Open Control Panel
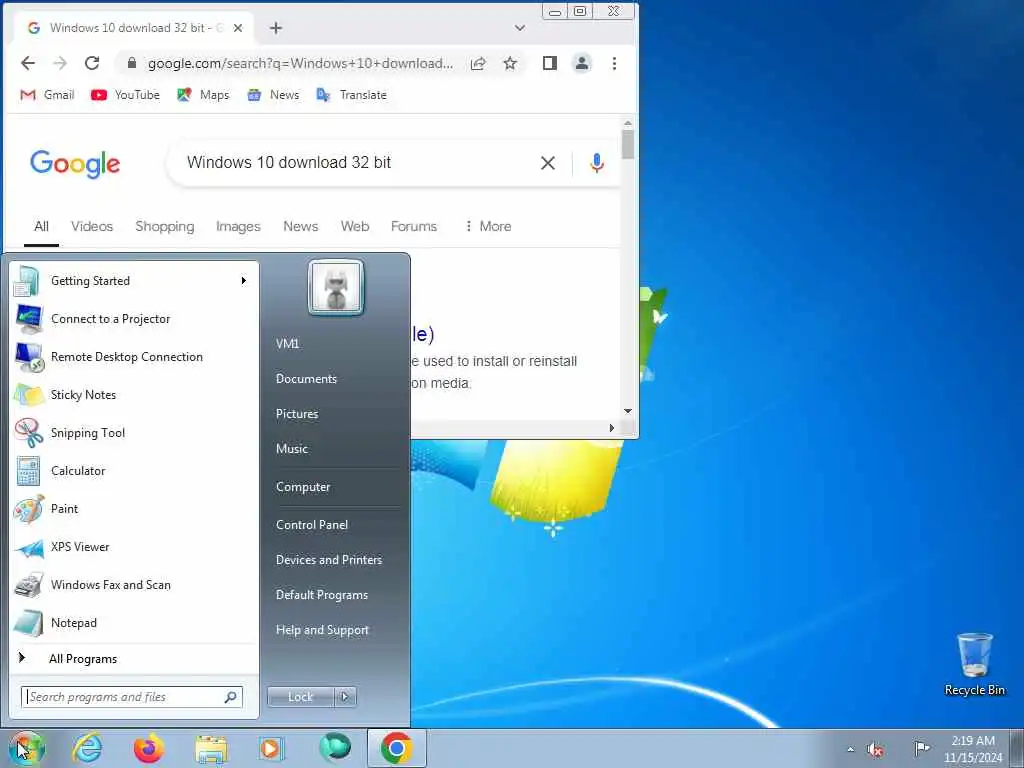Image resolution: width=1024 pixels, height=768 pixels. click(x=312, y=524)
